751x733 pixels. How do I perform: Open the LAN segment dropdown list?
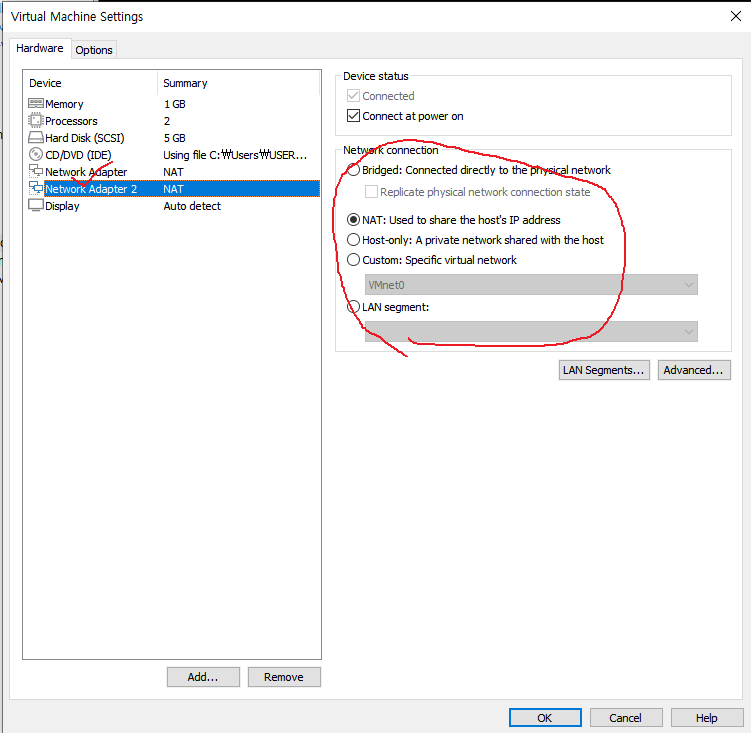pos(531,332)
